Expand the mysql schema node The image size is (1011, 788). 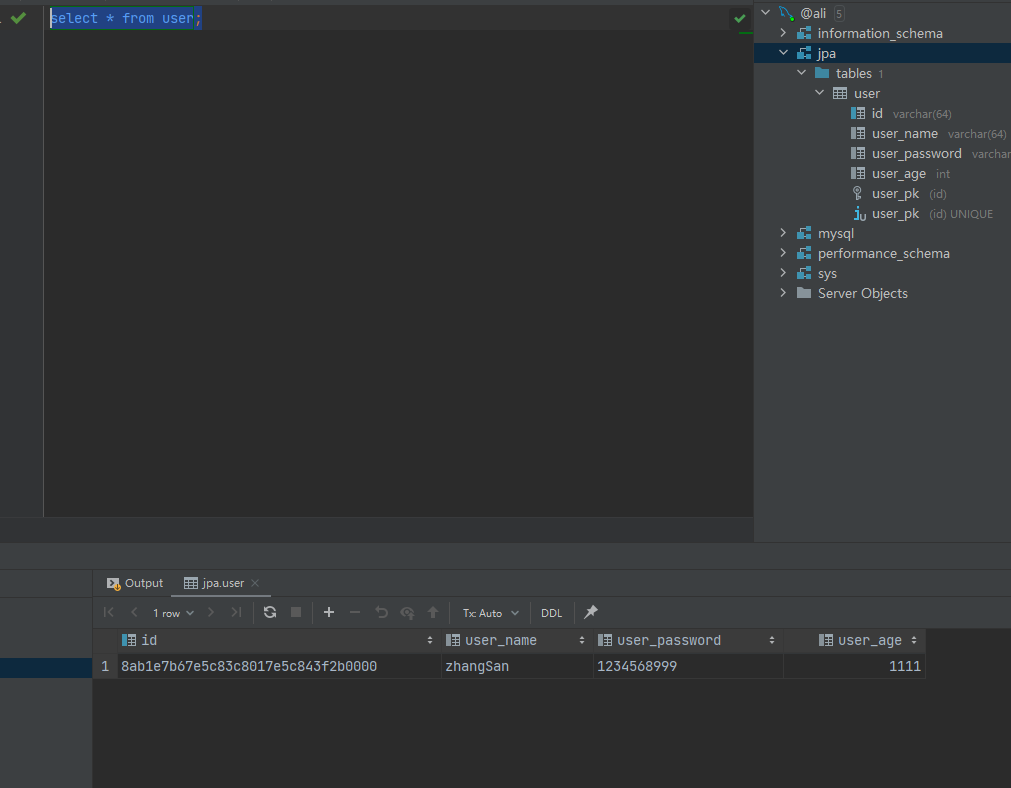783,232
